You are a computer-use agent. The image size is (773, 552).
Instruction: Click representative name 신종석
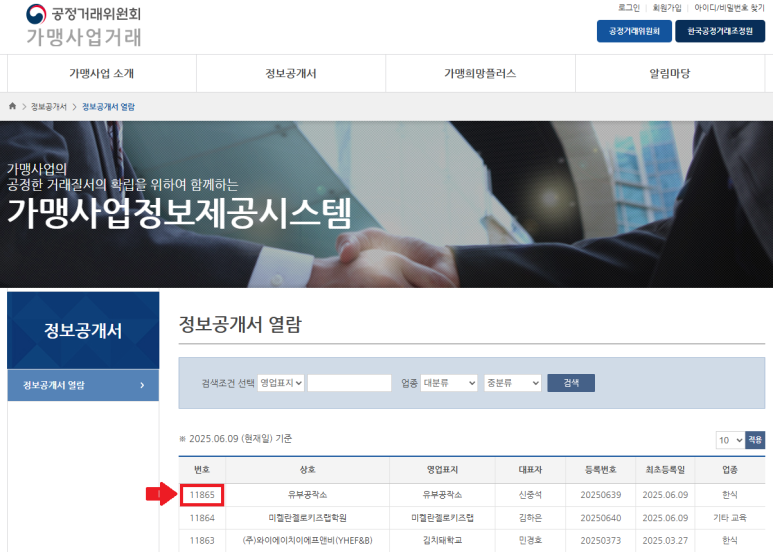pos(530,495)
